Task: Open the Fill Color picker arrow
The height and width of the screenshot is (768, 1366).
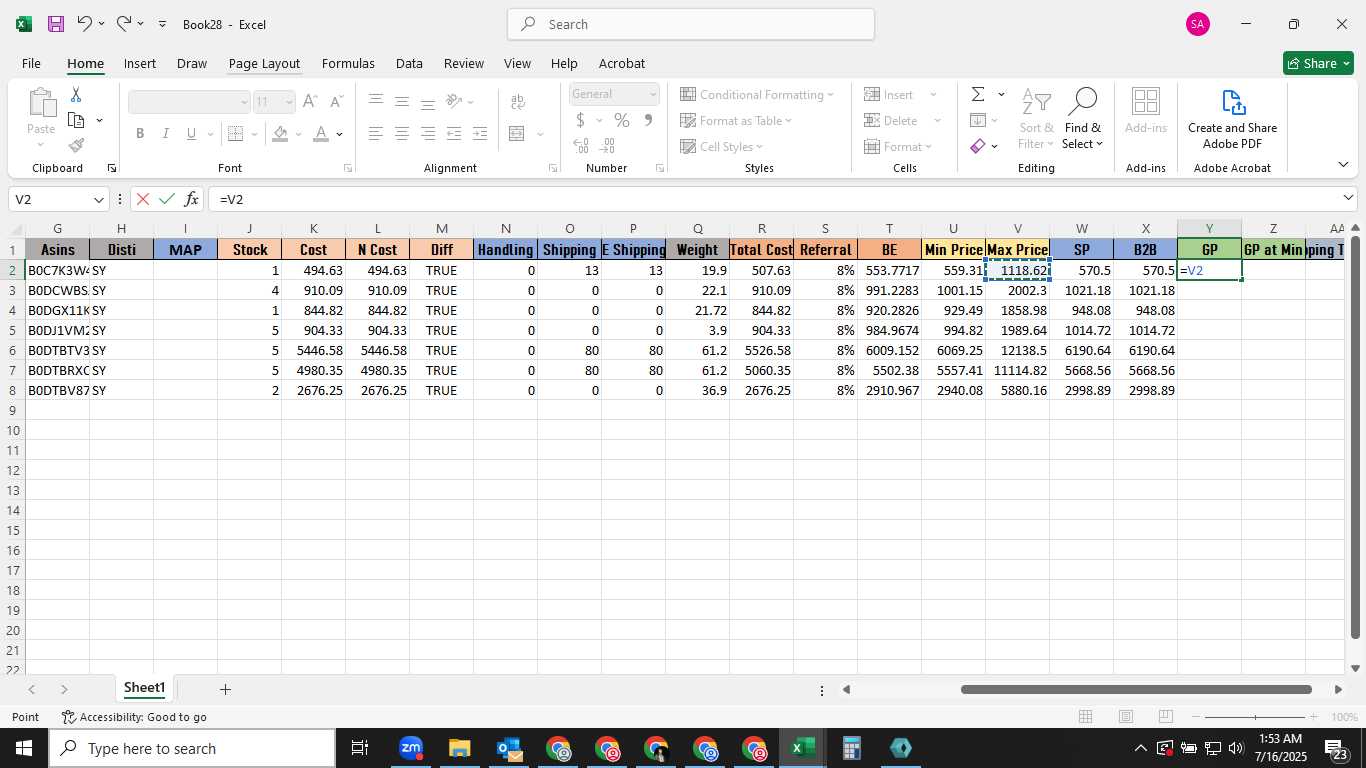Action: [x=298, y=134]
